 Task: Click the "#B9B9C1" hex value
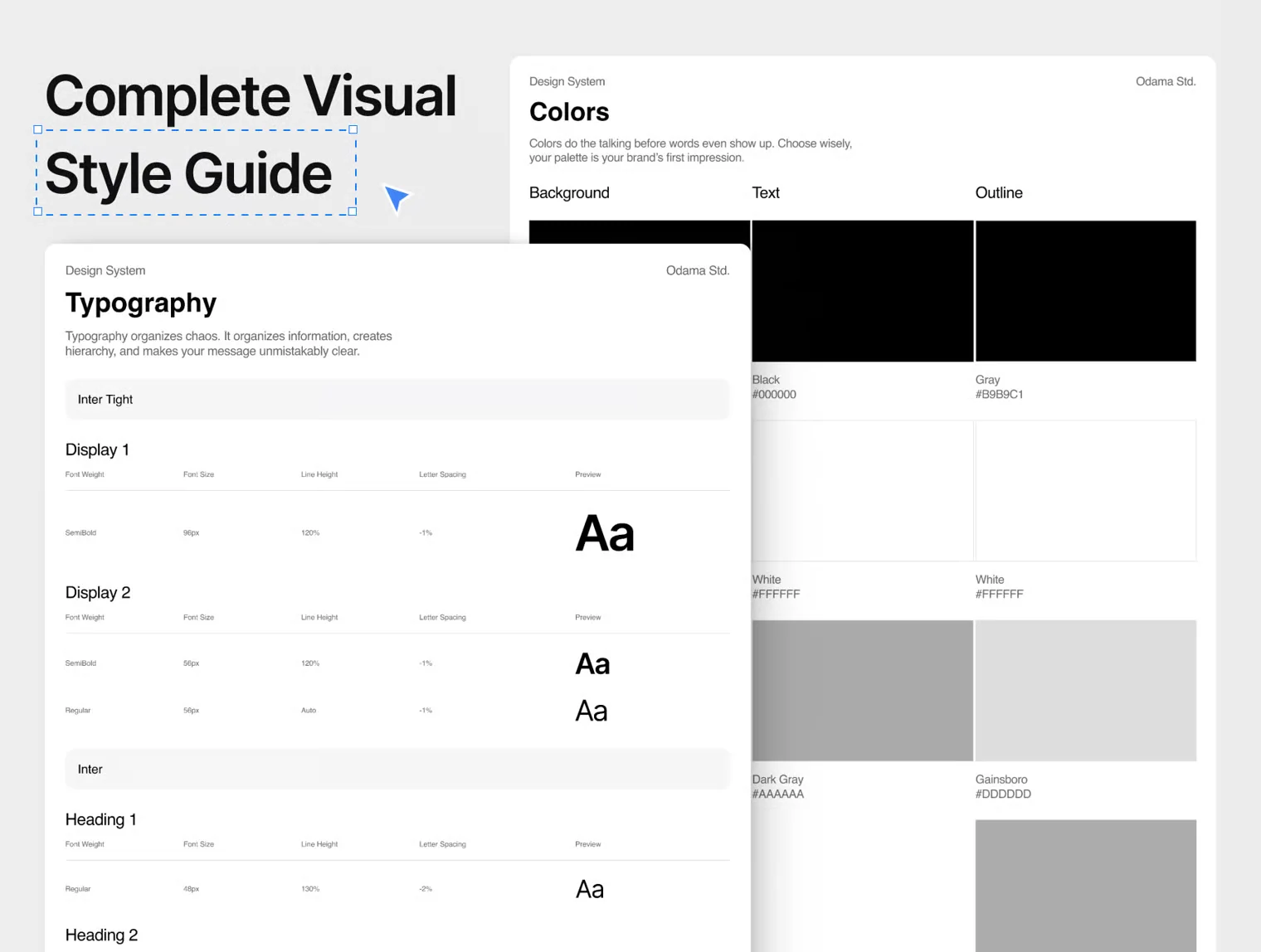999,395
